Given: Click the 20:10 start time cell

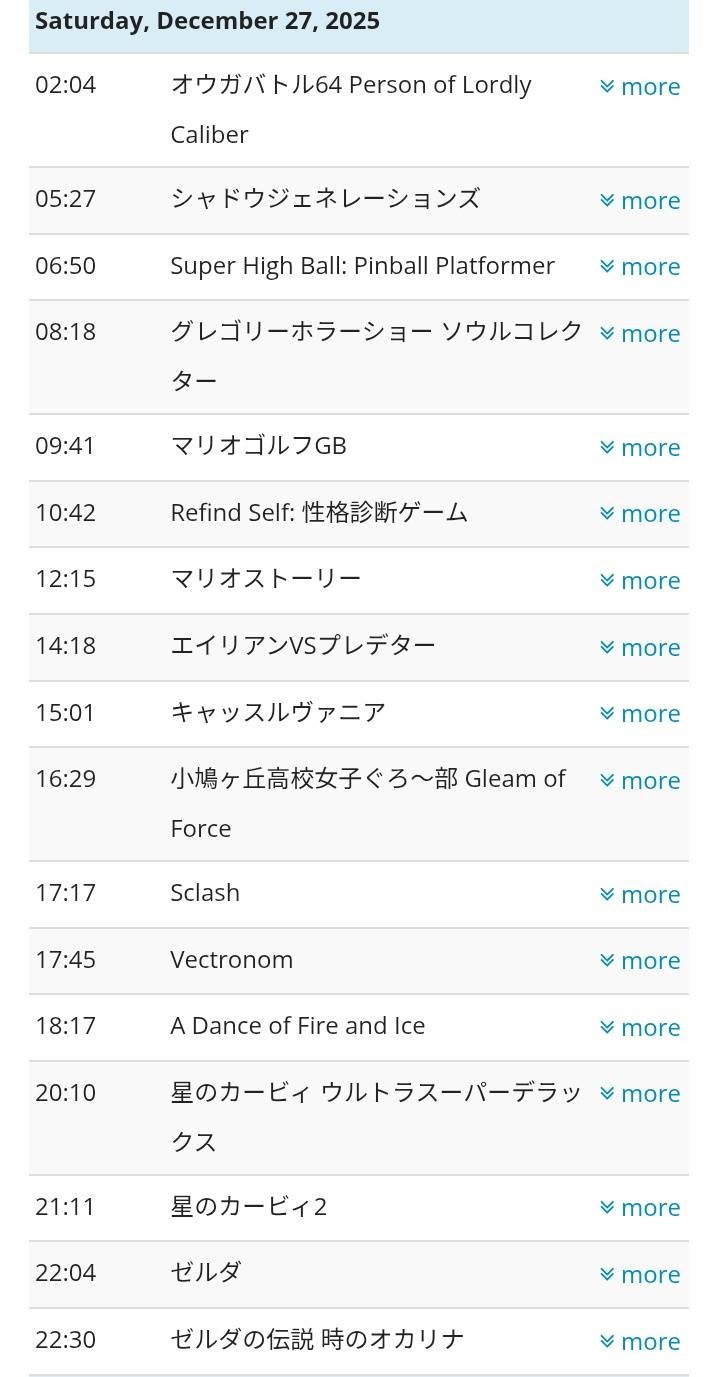Looking at the screenshot, I should (66, 1093).
